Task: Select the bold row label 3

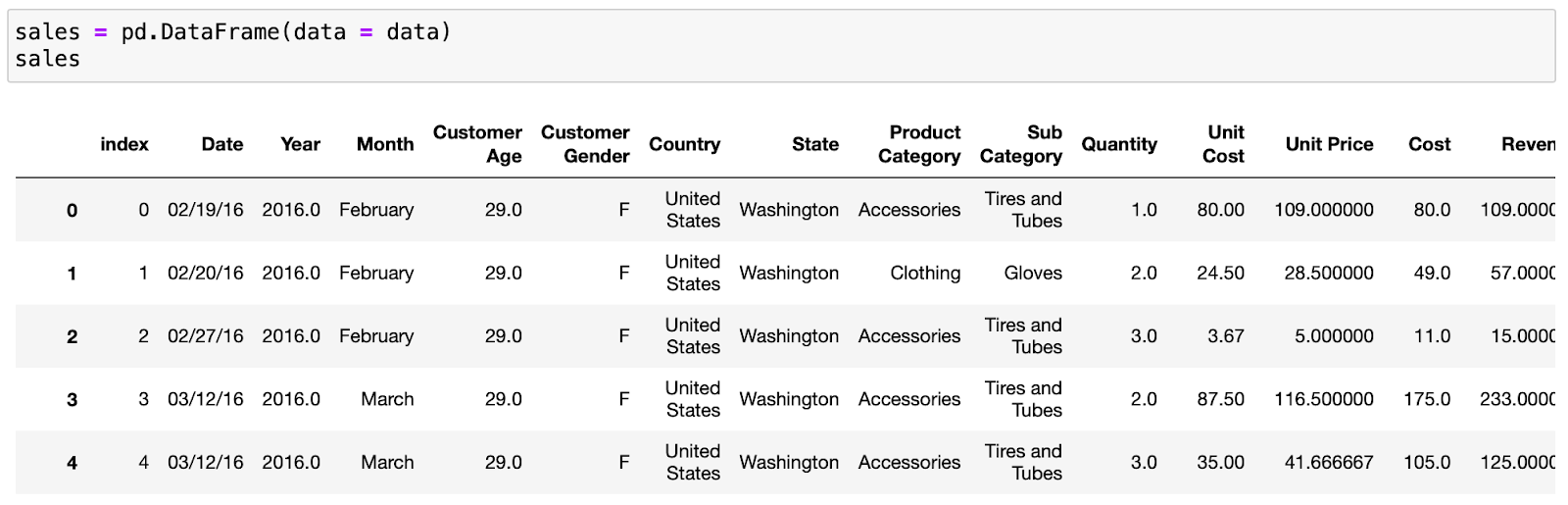Action: pos(72,400)
